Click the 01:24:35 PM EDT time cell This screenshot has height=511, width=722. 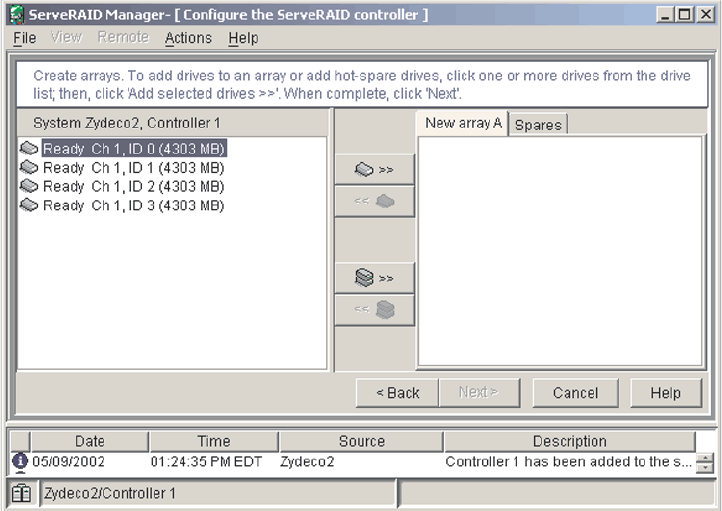coord(206,461)
